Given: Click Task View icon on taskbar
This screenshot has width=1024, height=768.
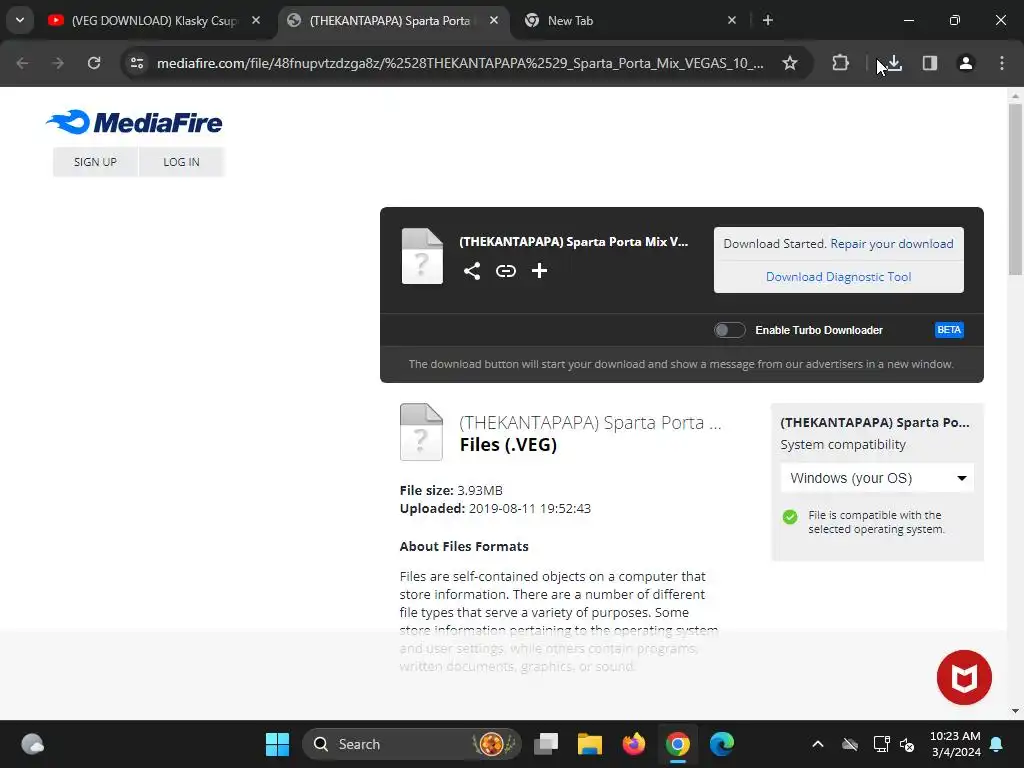Looking at the screenshot, I should click(x=546, y=744).
